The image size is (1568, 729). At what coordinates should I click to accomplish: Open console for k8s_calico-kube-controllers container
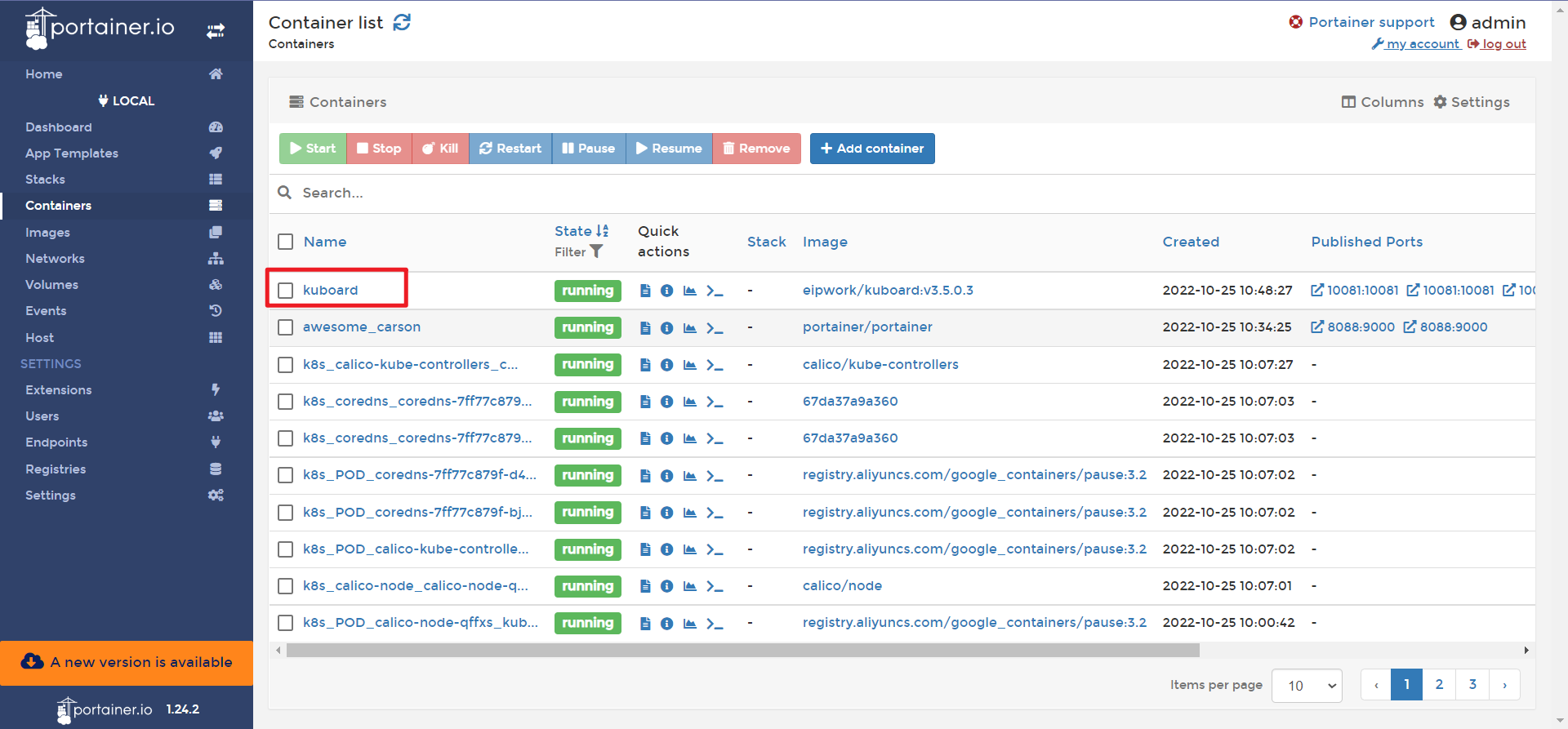pyautogui.click(x=715, y=365)
